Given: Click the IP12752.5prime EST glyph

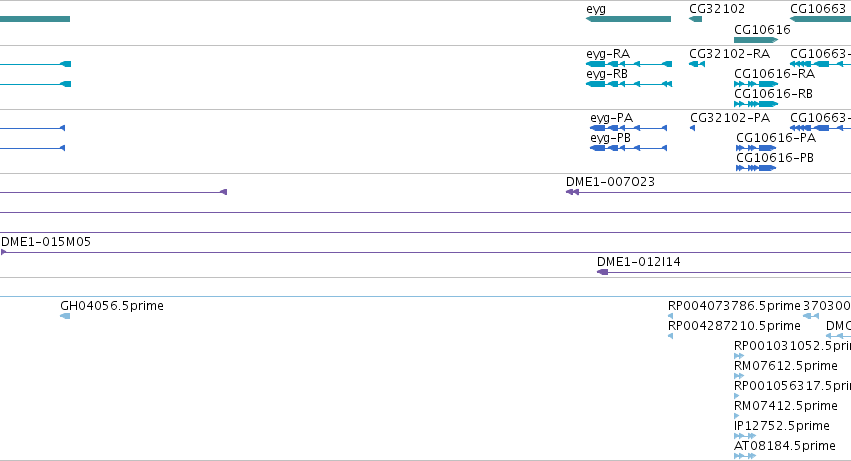Looking at the screenshot, I should (x=745, y=436).
